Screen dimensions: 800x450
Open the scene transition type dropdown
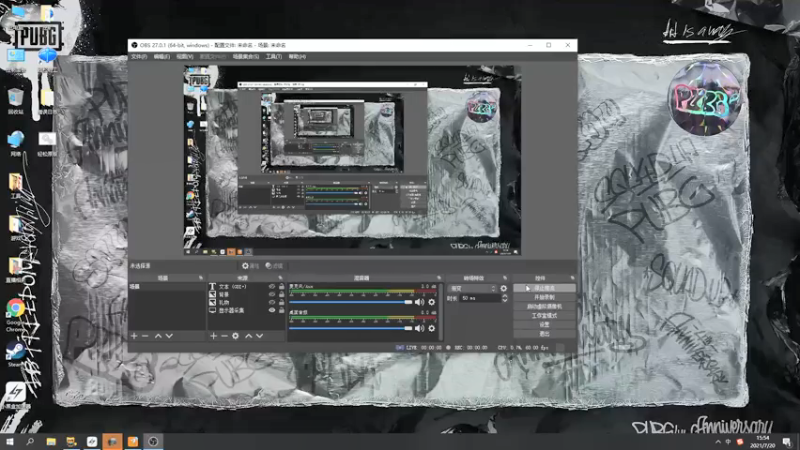tap(472, 288)
